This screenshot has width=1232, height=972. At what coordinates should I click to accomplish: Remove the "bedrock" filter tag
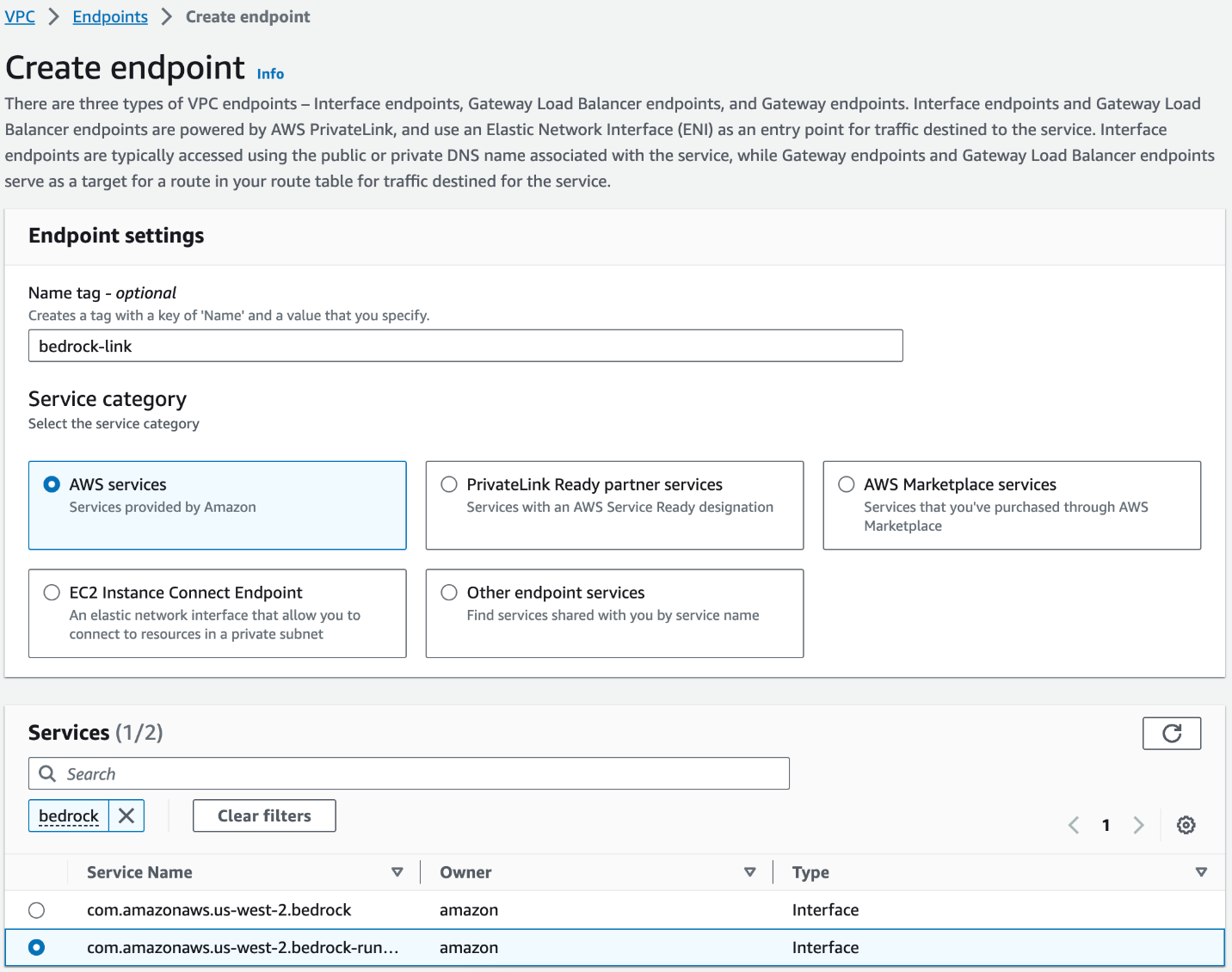(126, 815)
